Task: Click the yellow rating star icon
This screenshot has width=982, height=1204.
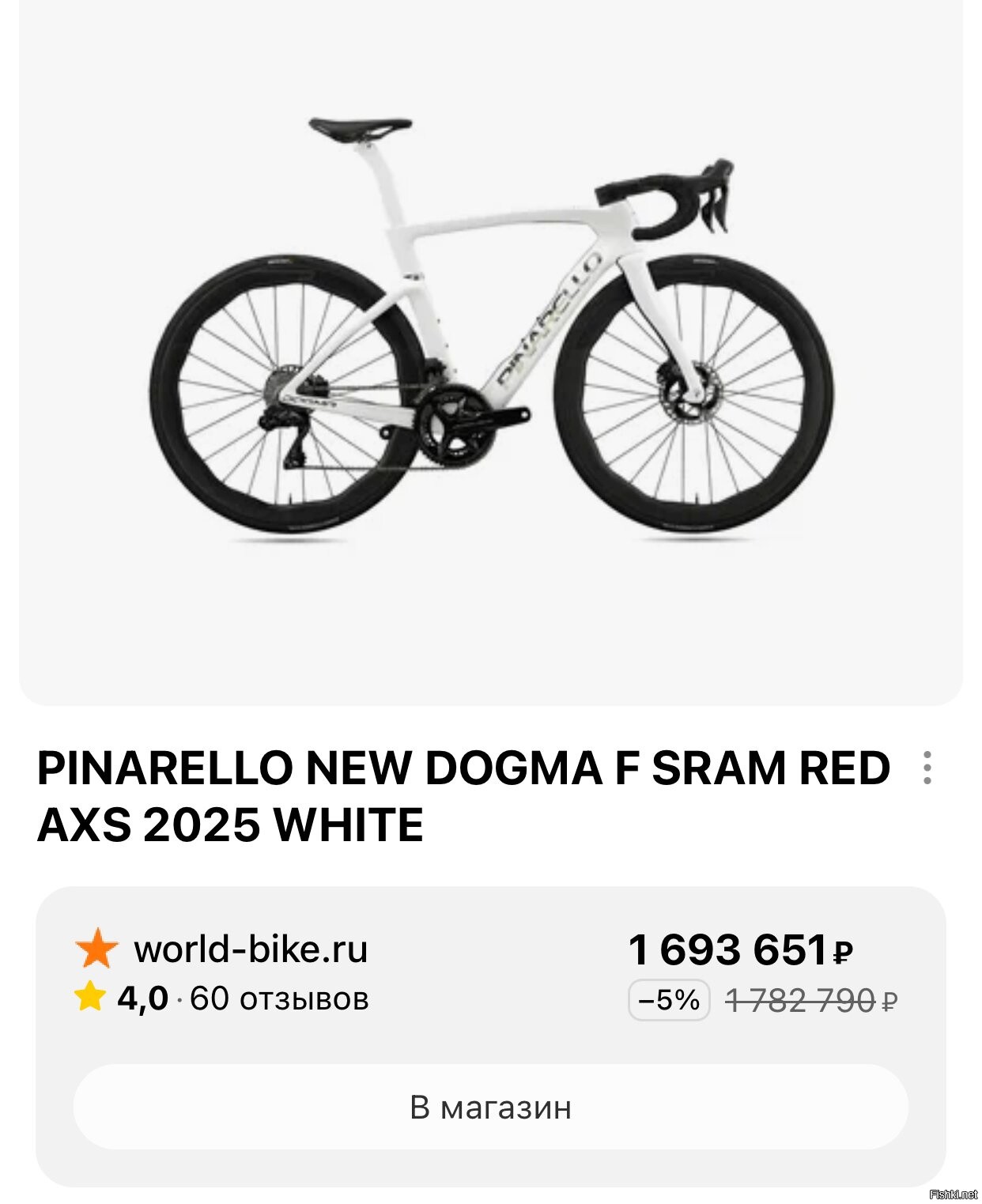Action: pyautogui.click(x=89, y=998)
